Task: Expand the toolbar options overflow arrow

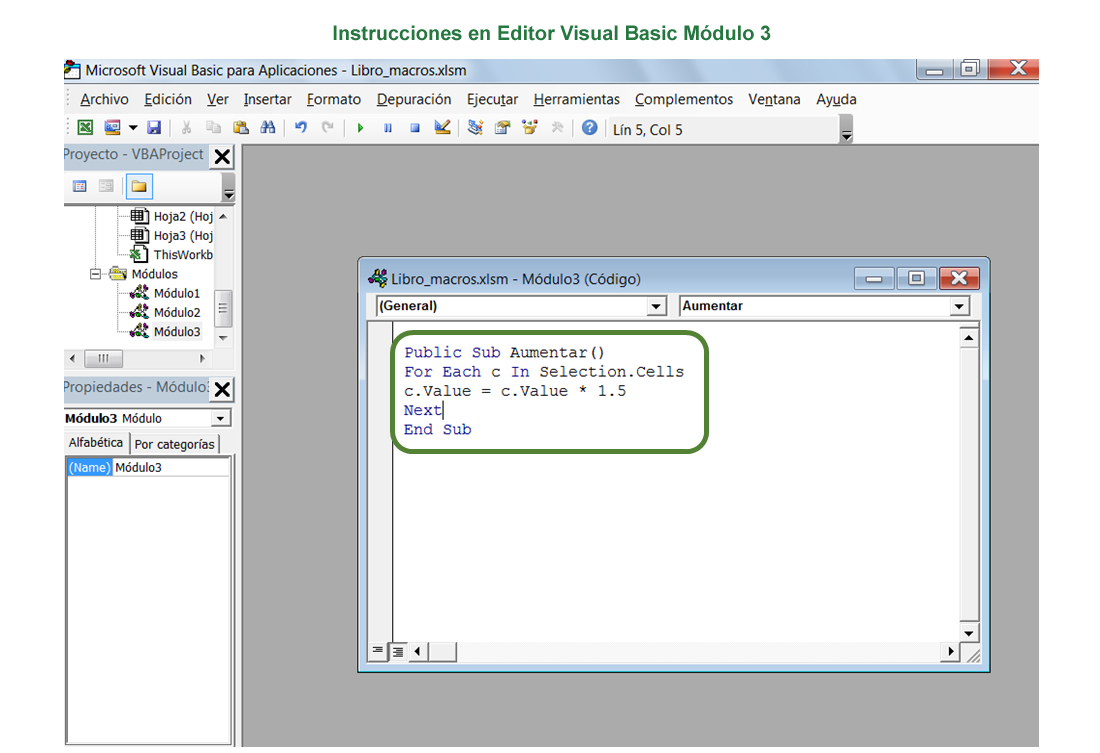Action: coord(847,130)
